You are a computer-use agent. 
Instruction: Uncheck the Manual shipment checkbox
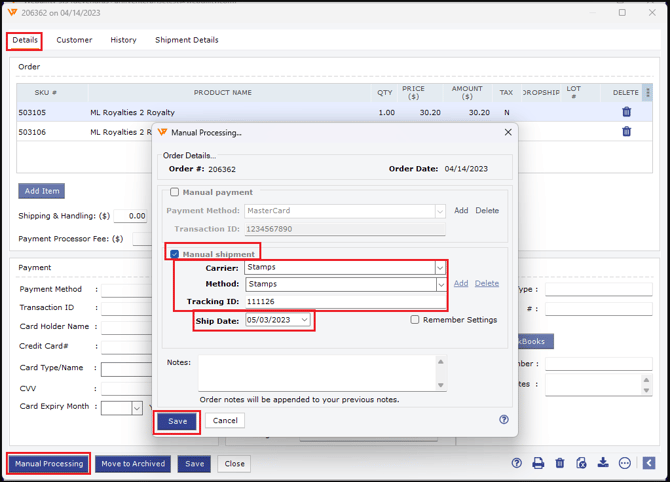tap(175, 254)
